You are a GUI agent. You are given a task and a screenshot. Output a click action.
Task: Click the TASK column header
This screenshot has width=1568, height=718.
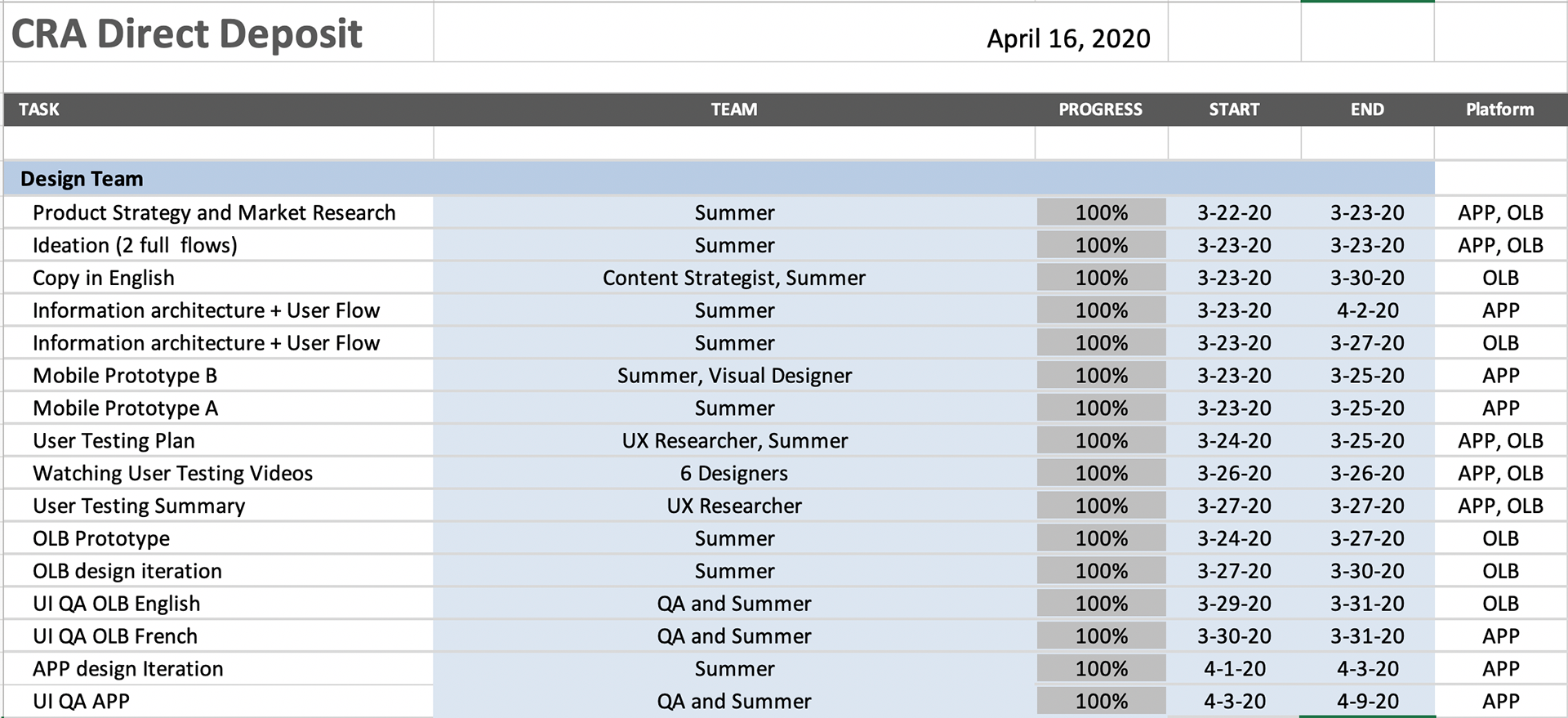(39, 109)
